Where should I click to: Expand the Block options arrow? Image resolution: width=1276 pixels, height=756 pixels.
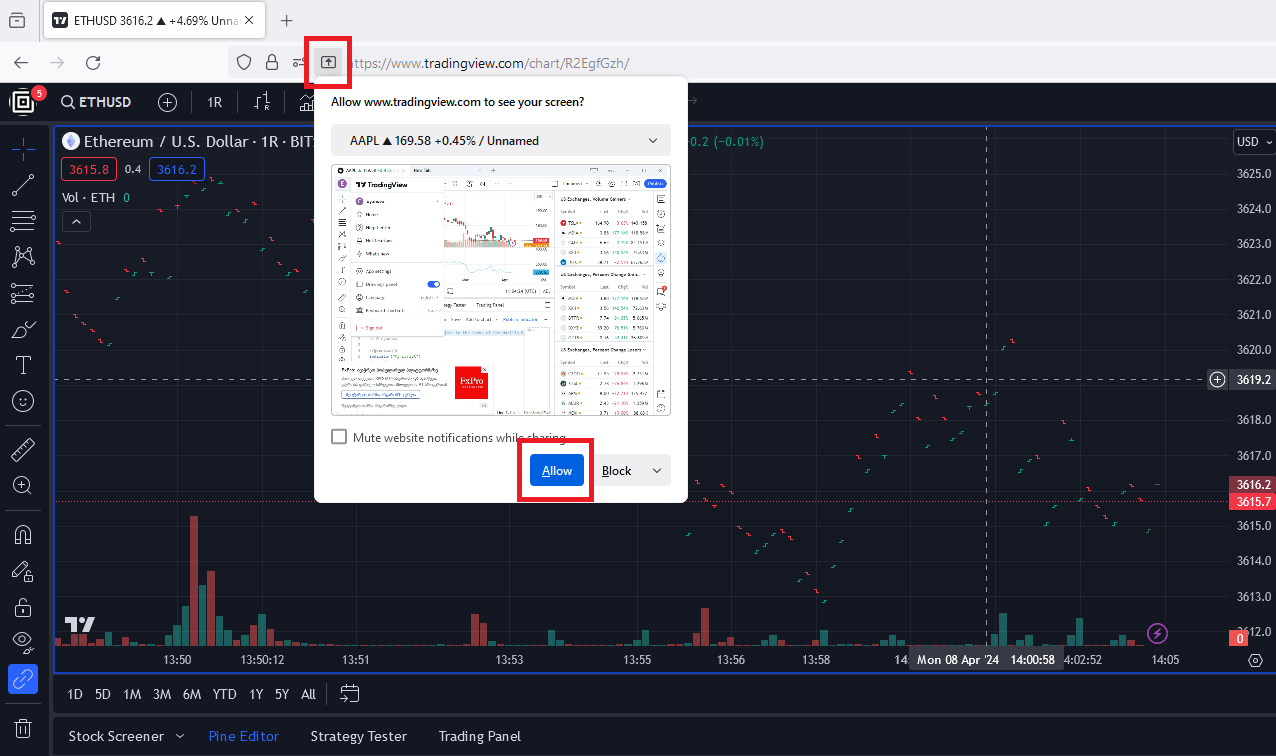[657, 470]
